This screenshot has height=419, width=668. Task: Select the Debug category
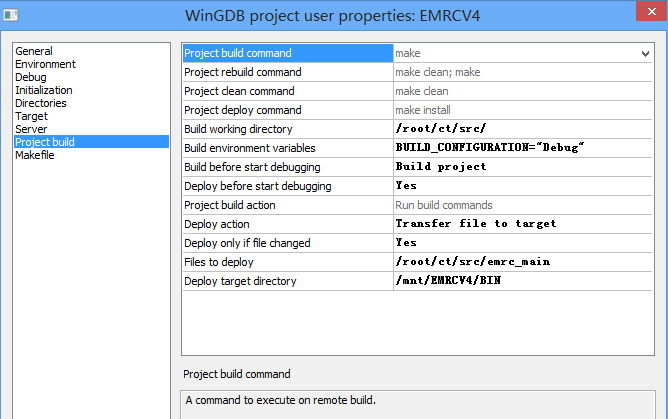click(31, 77)
